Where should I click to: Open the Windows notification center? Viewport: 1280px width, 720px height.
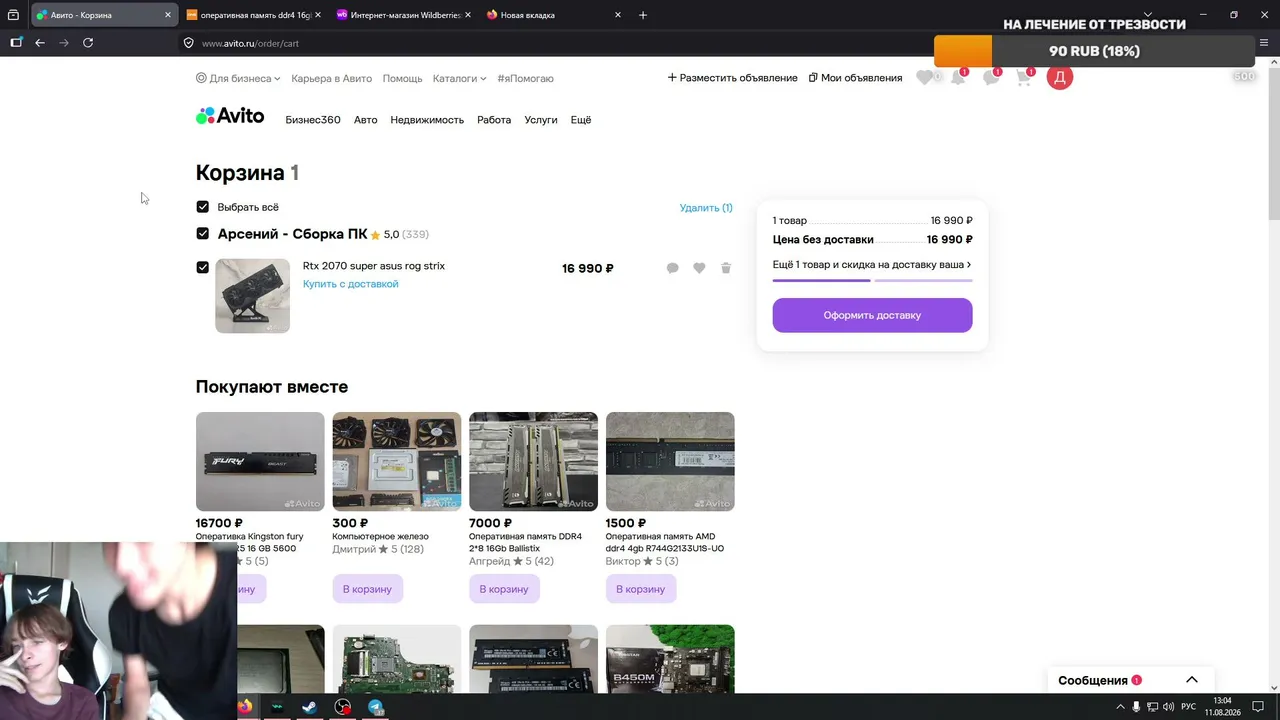point(1259,707)
